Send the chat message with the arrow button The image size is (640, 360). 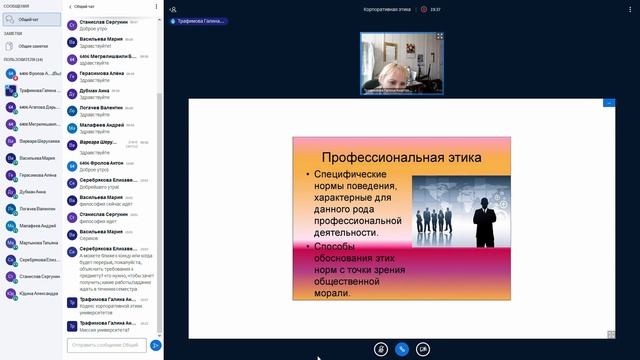156,345
